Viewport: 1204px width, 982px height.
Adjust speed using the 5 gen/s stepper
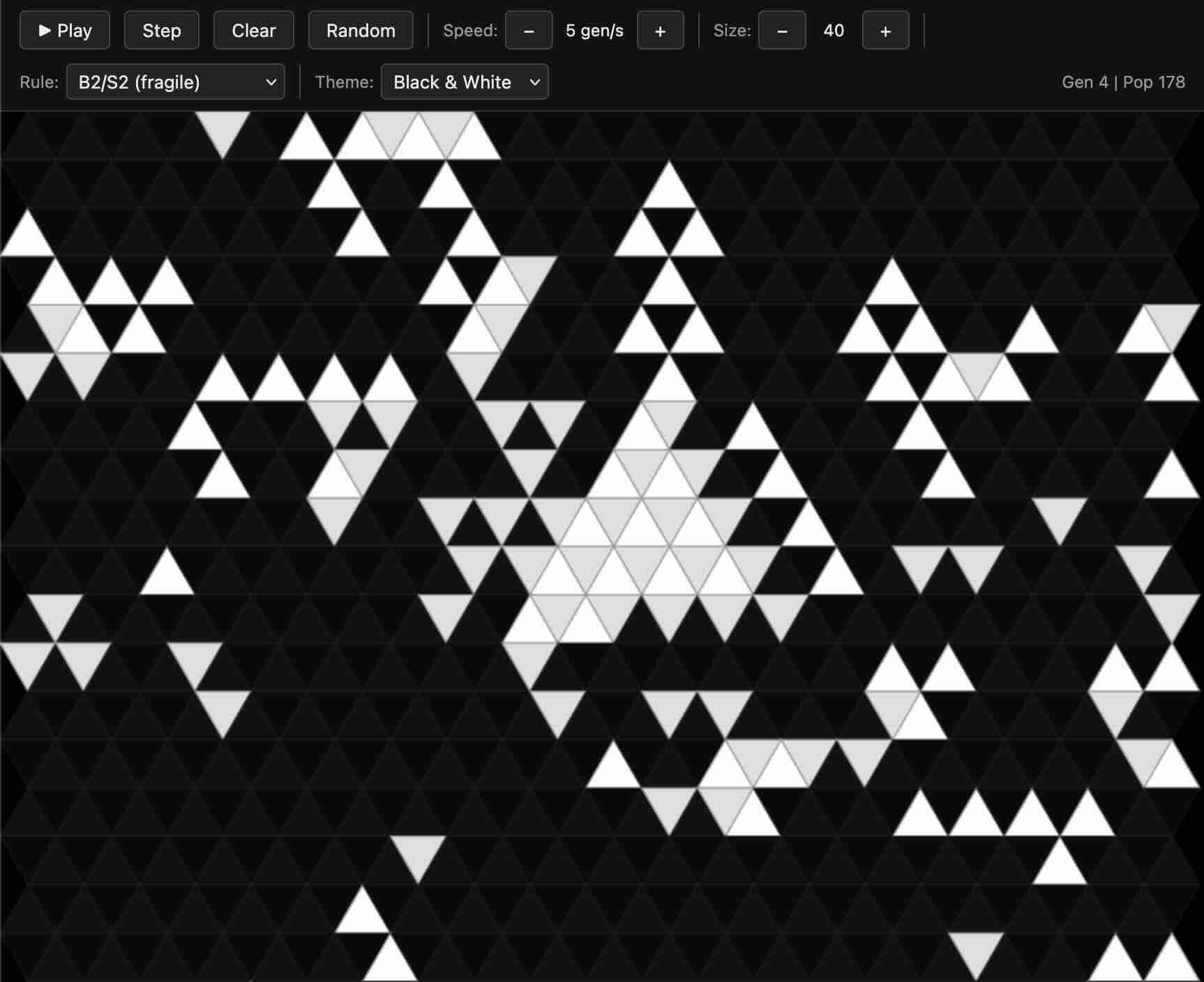[x=594, y=30]
